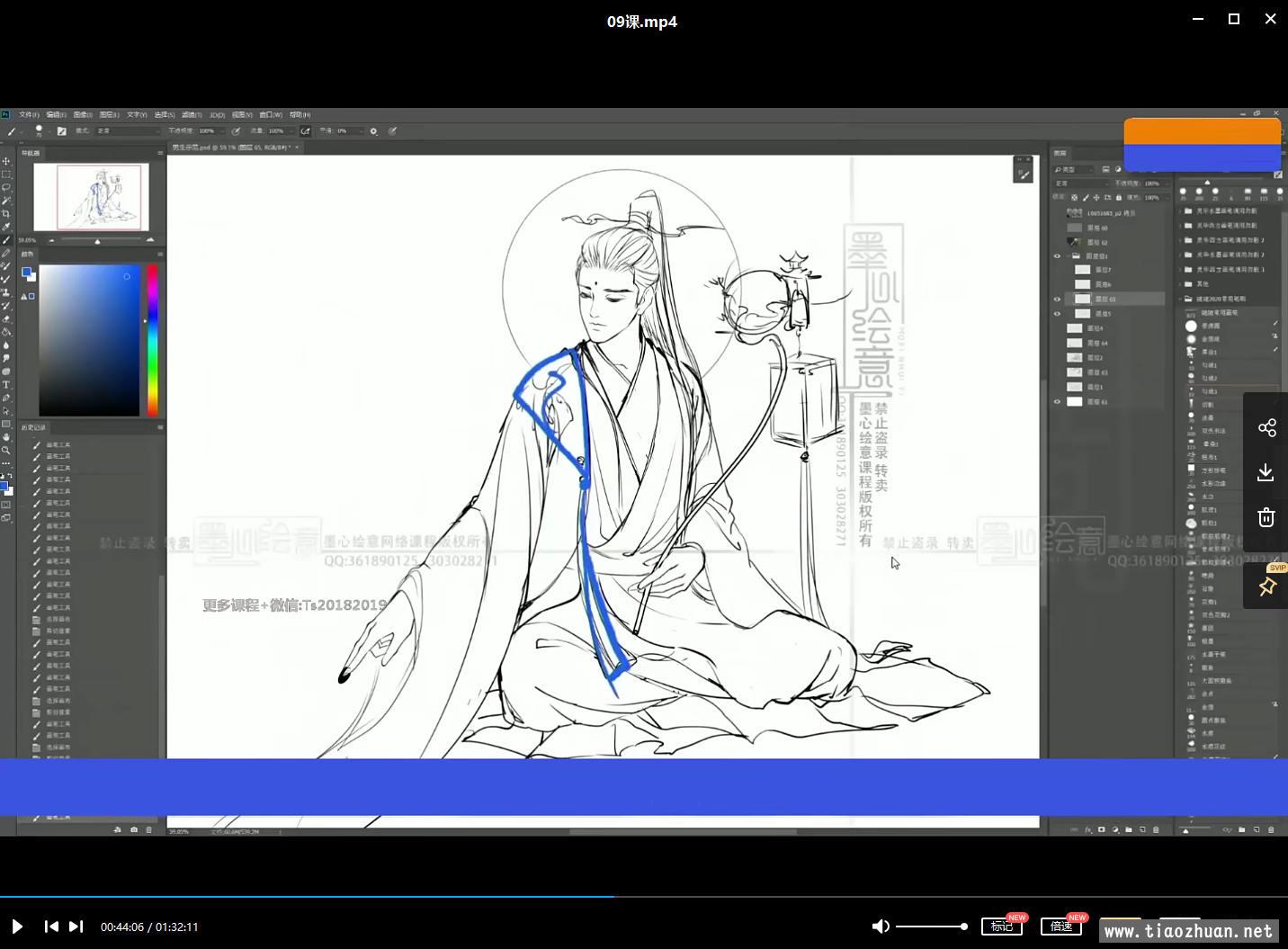Skip to the next video
Image resolution: width=1288 pixels, height=949 pixels.
(x=76, y=927)
